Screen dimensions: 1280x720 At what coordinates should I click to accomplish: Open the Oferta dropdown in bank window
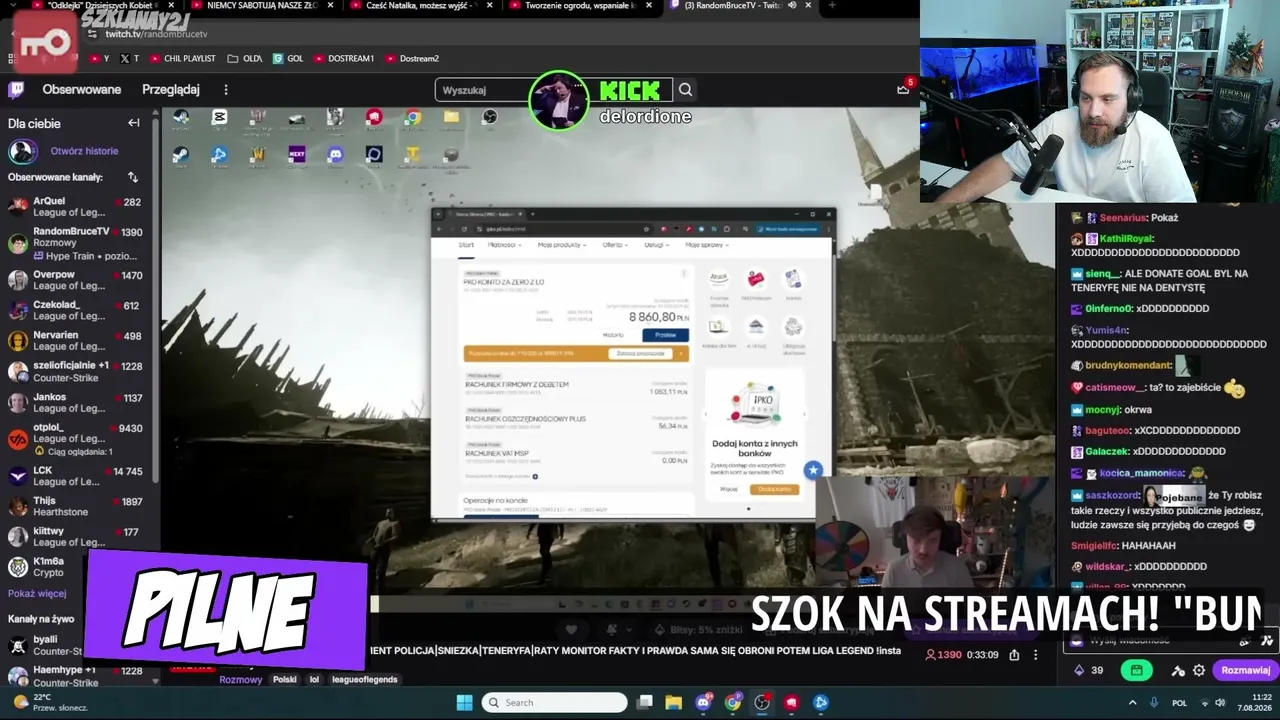click(x=614, y=245)
